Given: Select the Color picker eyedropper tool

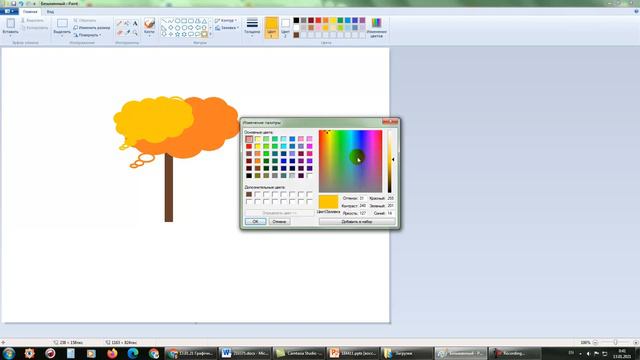Looking at the screenshot, I should pyautogui.click(x=127, y=32).
